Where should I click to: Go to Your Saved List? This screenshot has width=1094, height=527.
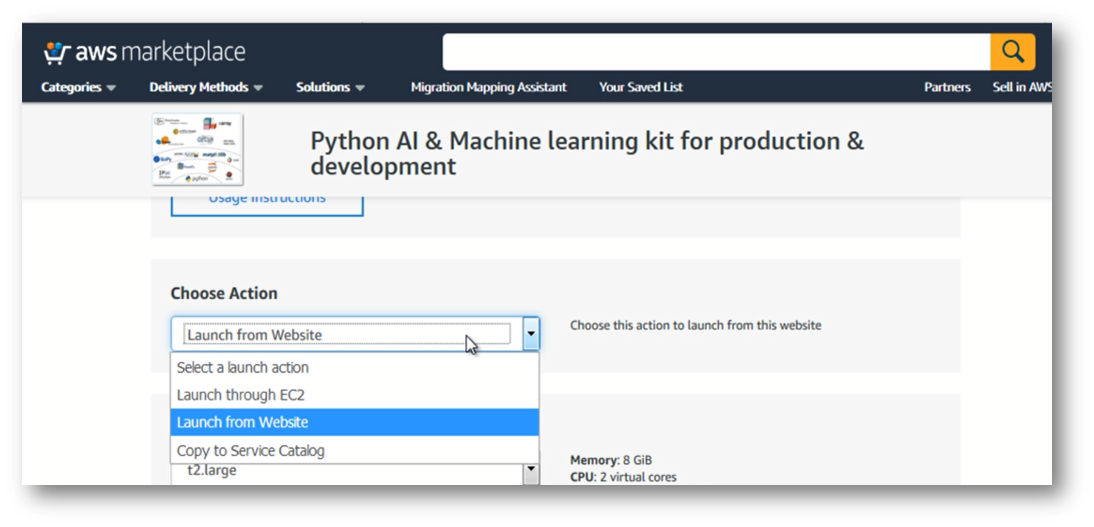pyautogui.click(x=640, y=87)
